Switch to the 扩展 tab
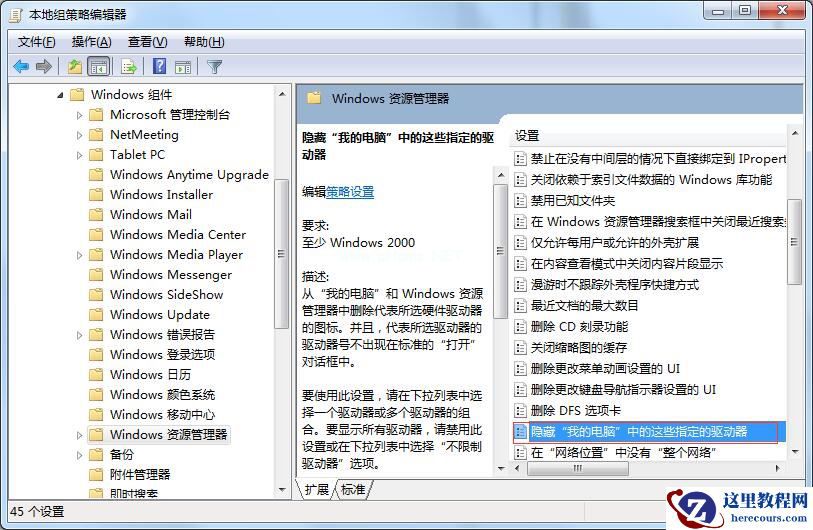813x530 pixels. coord(316,489)
